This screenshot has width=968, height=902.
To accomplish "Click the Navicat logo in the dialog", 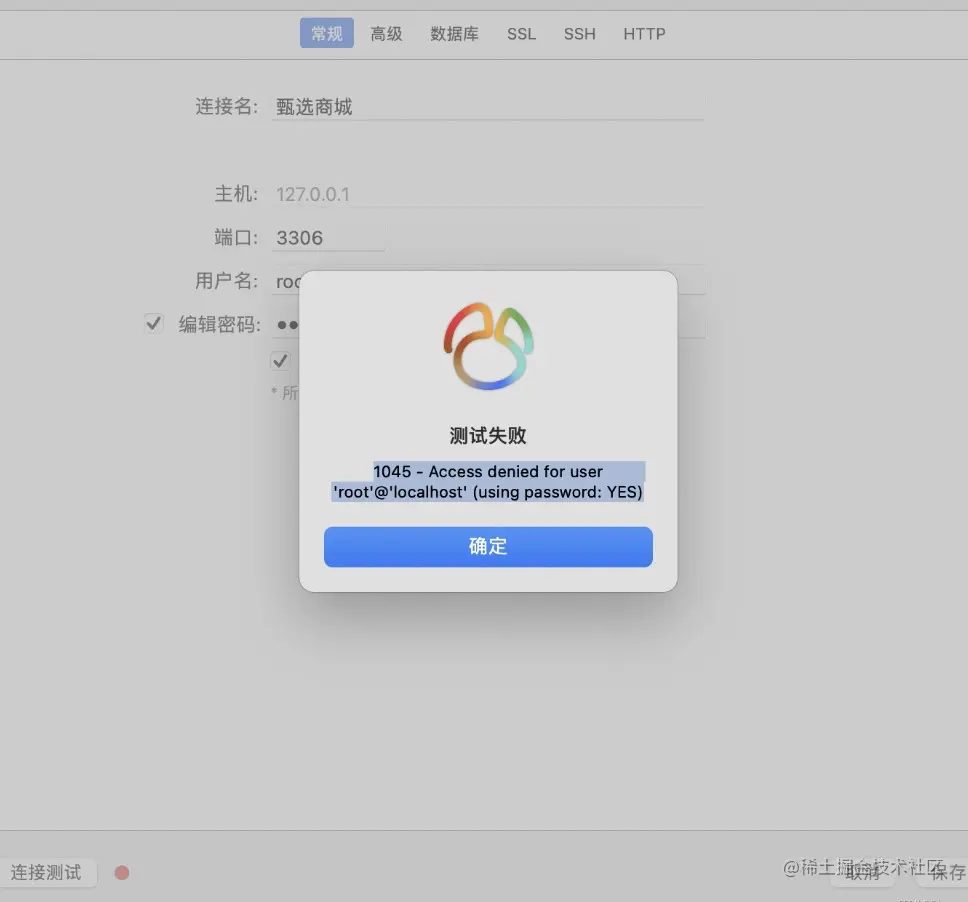I will pyautogui.click(x=488, y=346).
